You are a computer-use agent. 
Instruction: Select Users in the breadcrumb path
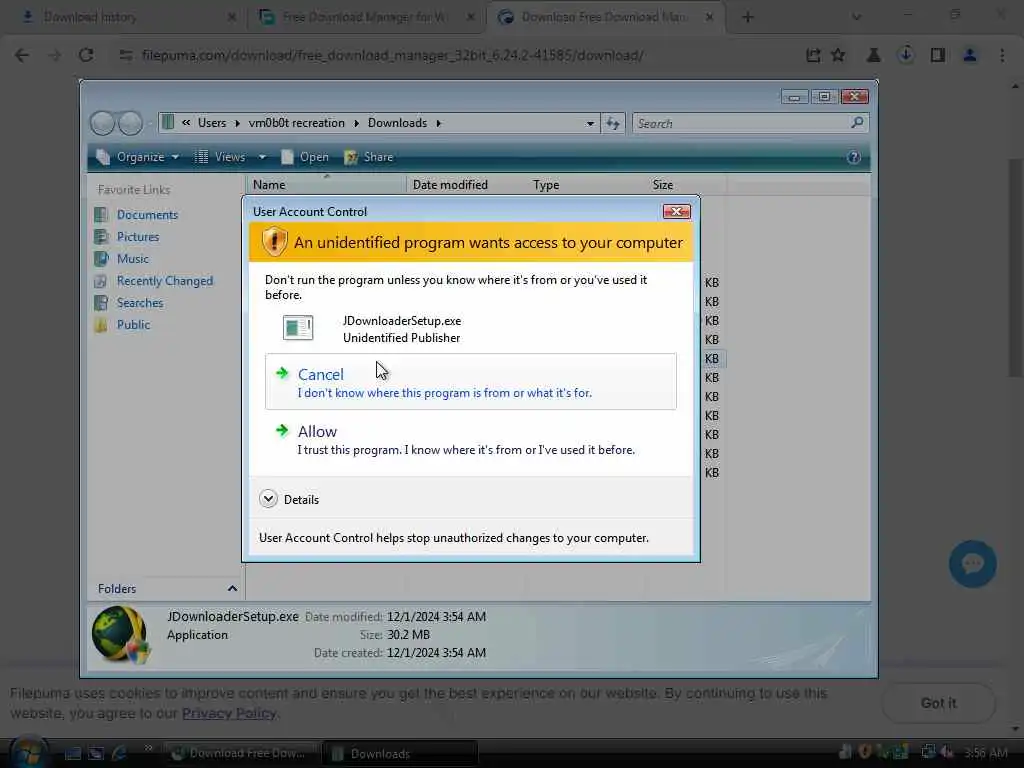coord(212,123)
